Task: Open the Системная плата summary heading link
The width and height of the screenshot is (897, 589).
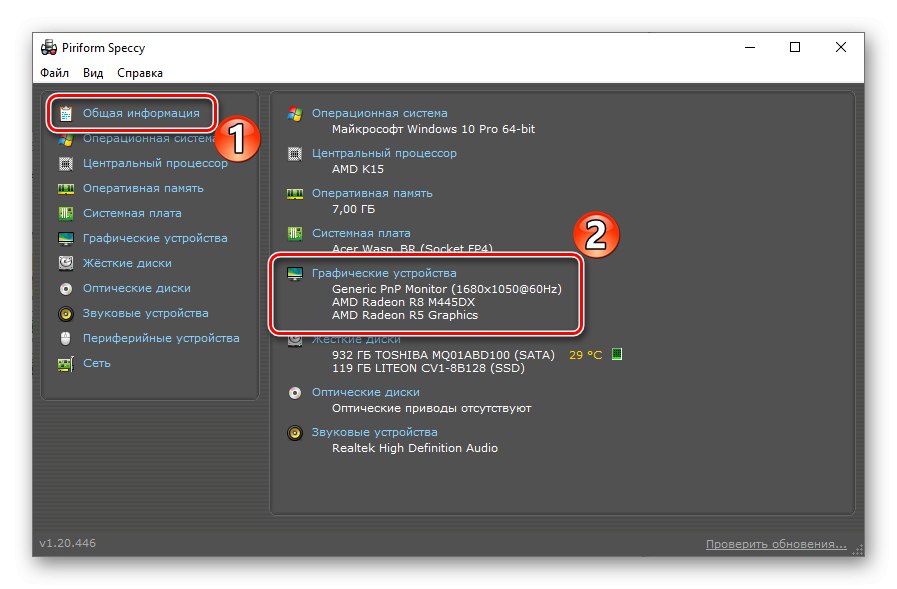Action: [x=361, y=233]
